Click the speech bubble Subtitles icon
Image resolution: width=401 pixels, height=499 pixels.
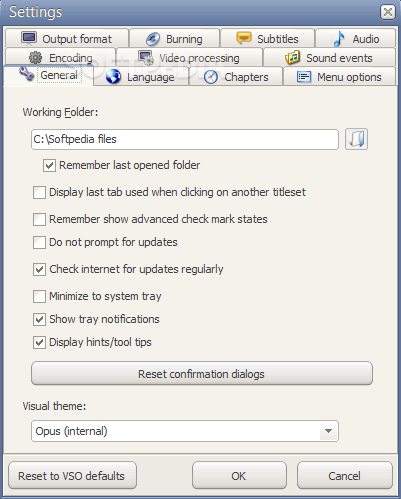pos(244,38)
